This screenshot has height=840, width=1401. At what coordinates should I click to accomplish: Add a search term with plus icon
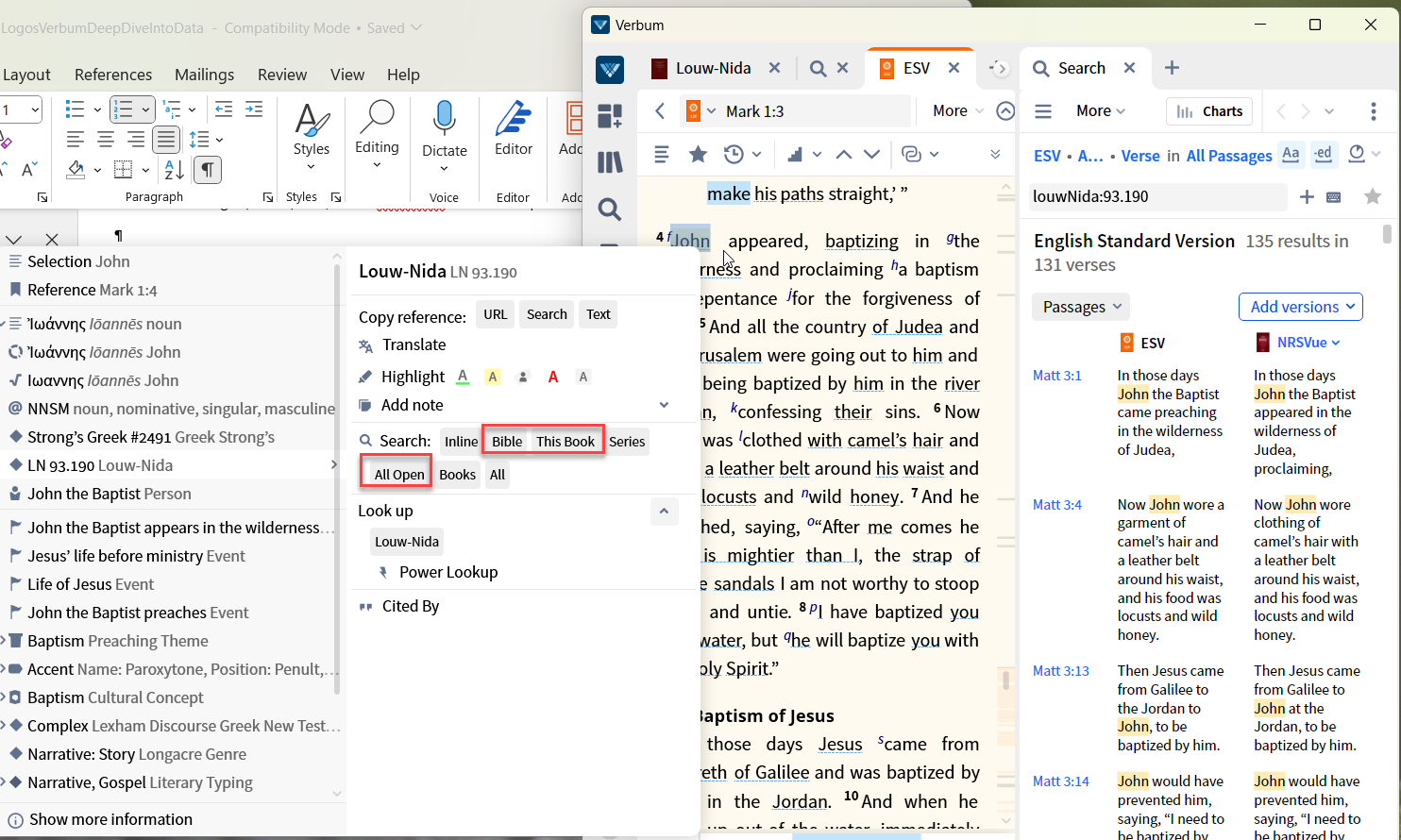point(1307,196)
